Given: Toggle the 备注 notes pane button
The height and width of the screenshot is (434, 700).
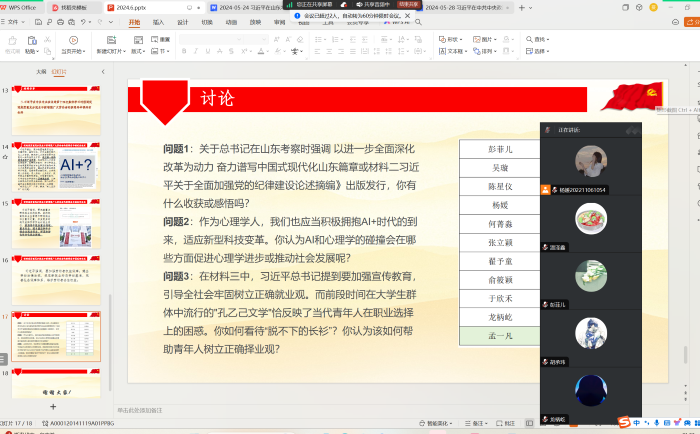Looking at the screenshot, I should pyautogui.click(x=477, y=423).
